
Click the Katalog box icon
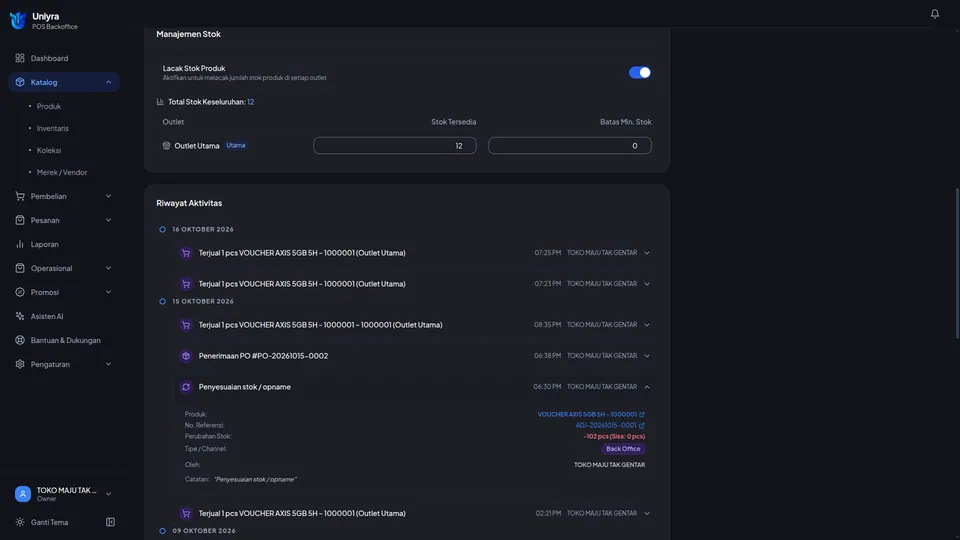(20, 82)
